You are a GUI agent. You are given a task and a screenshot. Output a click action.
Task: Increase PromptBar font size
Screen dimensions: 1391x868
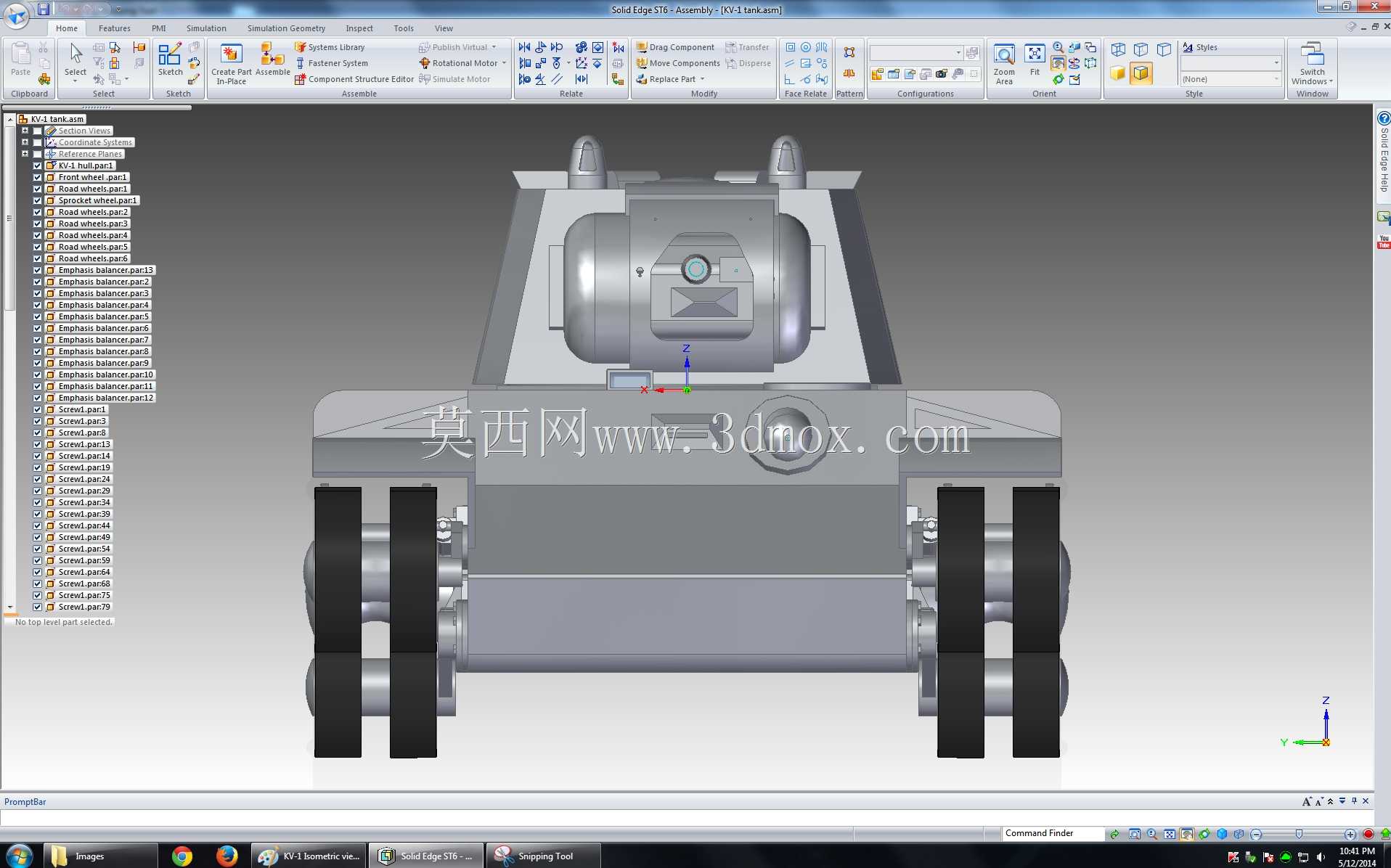pos(1307,801)
